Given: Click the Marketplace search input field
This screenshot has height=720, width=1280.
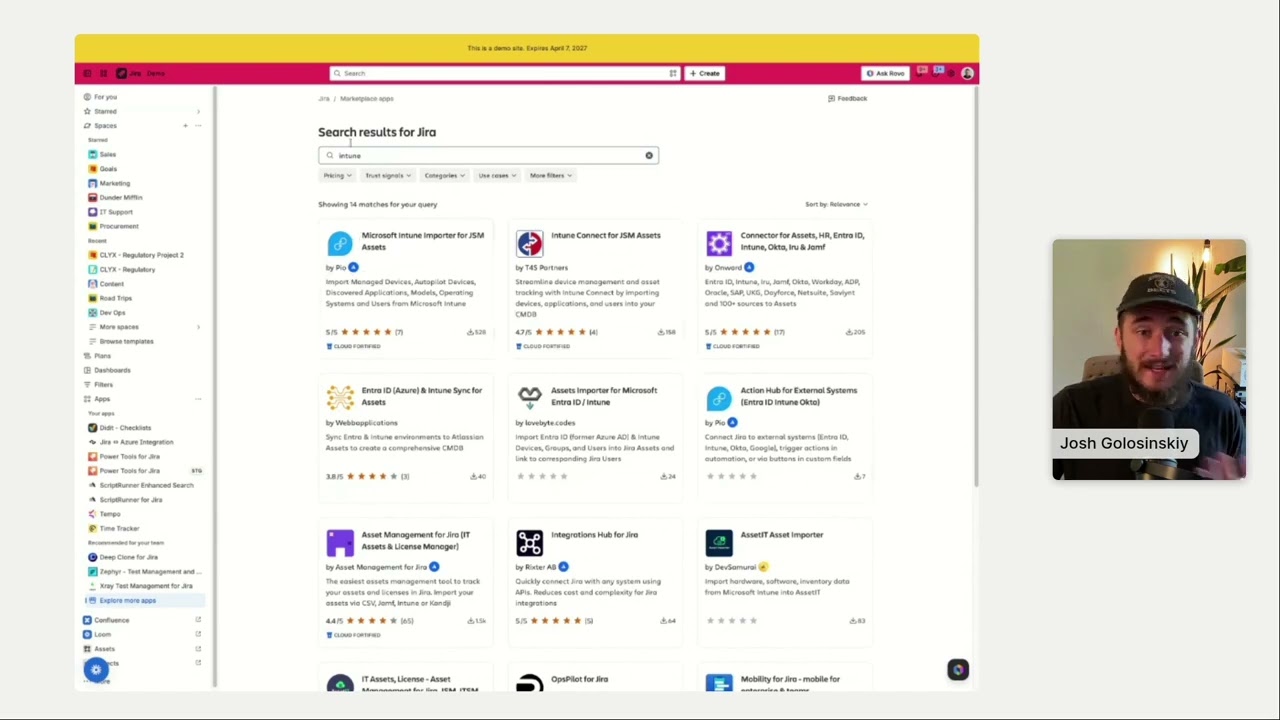Looking at the screenshot, I should [488, 155].
